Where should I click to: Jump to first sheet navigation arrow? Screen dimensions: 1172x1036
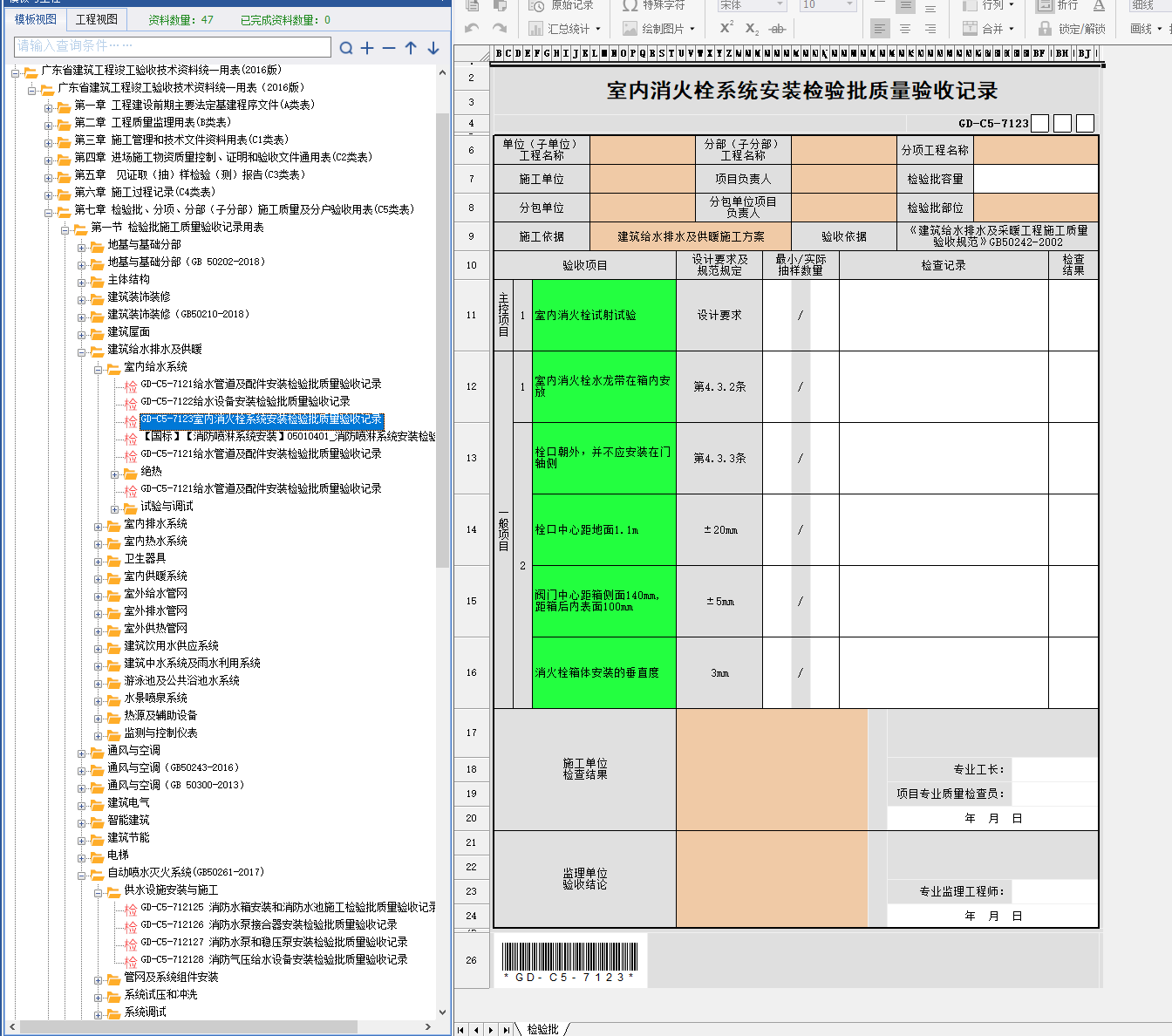tap(461, 1030)
